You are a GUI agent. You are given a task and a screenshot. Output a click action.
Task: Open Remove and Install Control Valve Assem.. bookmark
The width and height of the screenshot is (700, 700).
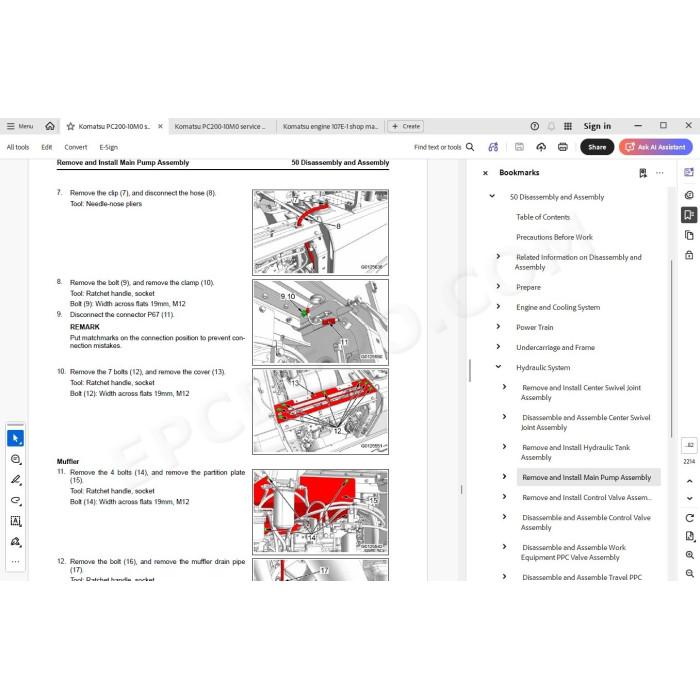tap(587, 497)
